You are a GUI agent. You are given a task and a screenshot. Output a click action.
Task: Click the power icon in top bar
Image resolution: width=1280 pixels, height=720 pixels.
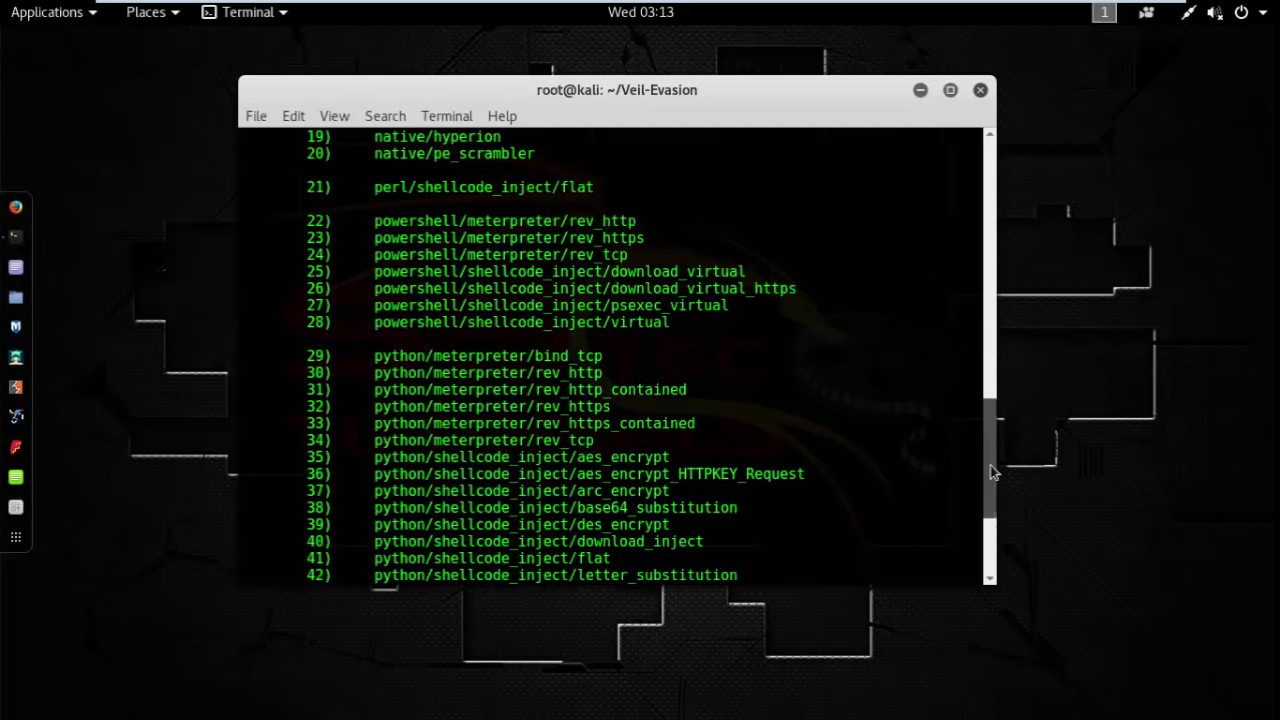1241,12
